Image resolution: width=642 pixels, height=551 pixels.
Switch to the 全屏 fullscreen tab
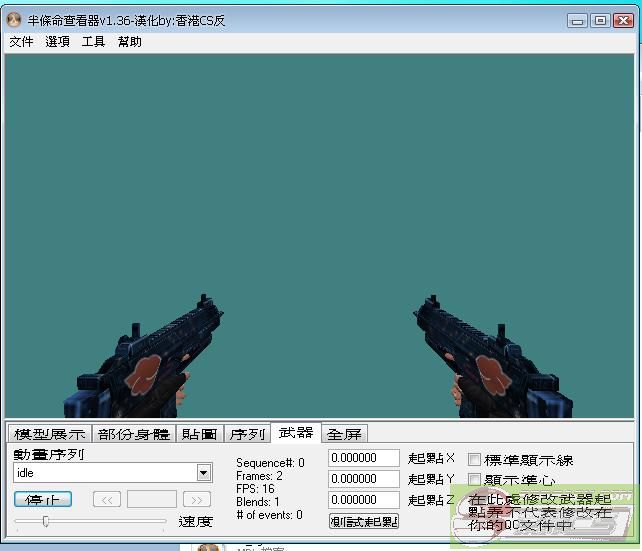pyautogui.click(x=345, y=434)
